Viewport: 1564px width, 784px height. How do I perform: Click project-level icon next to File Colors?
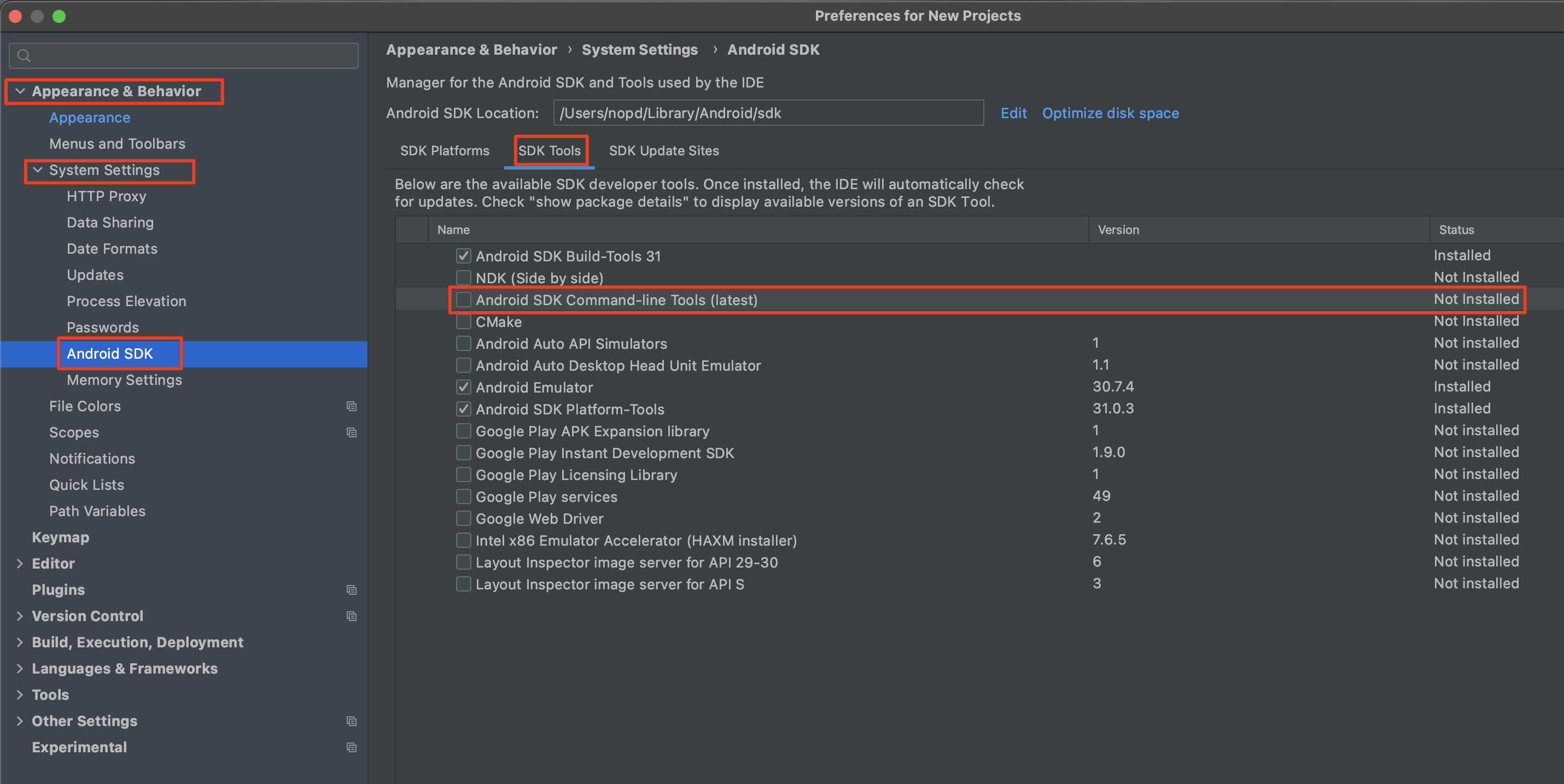[x=351, y=406]
